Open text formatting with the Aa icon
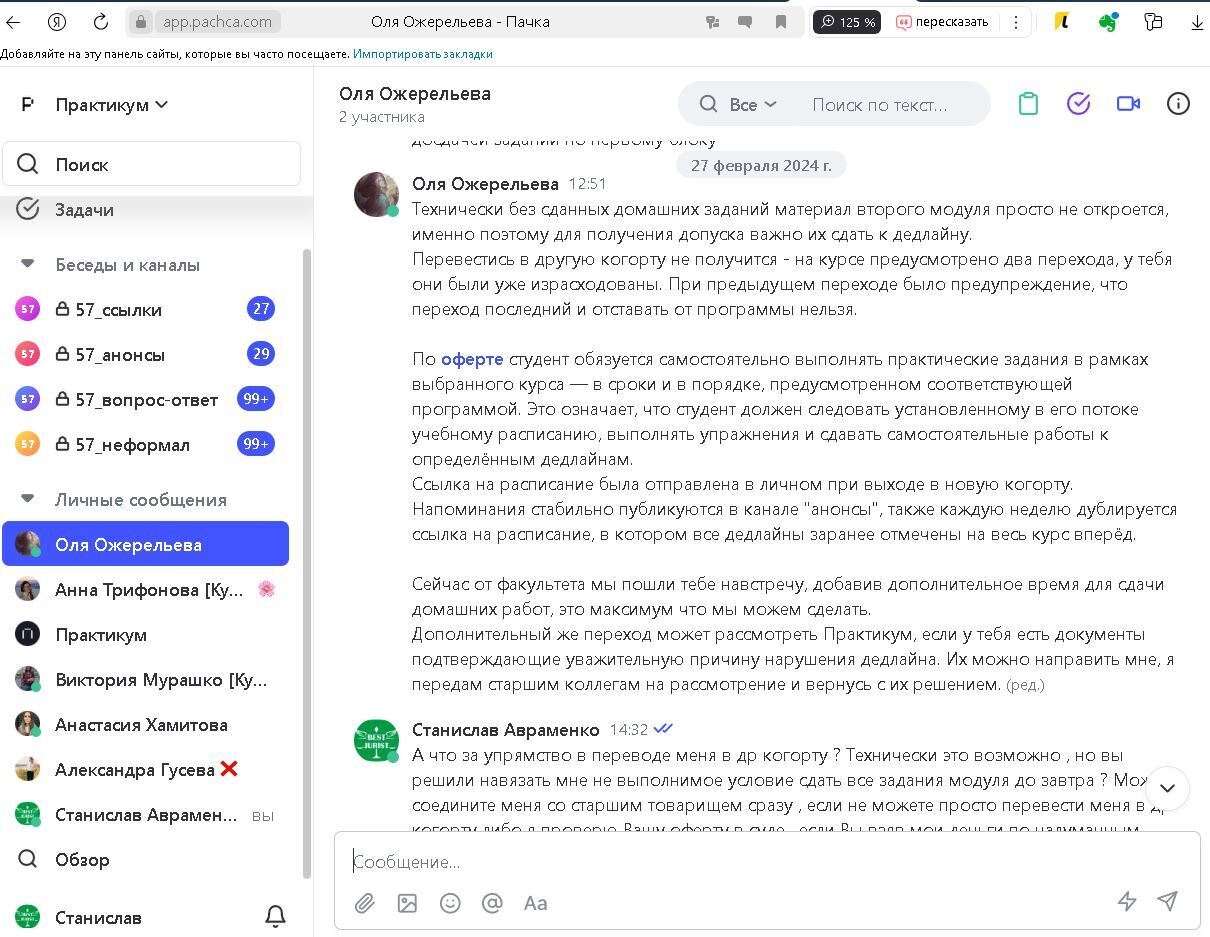This screenshot has width=1210, height=937. (x=535, y=903)
